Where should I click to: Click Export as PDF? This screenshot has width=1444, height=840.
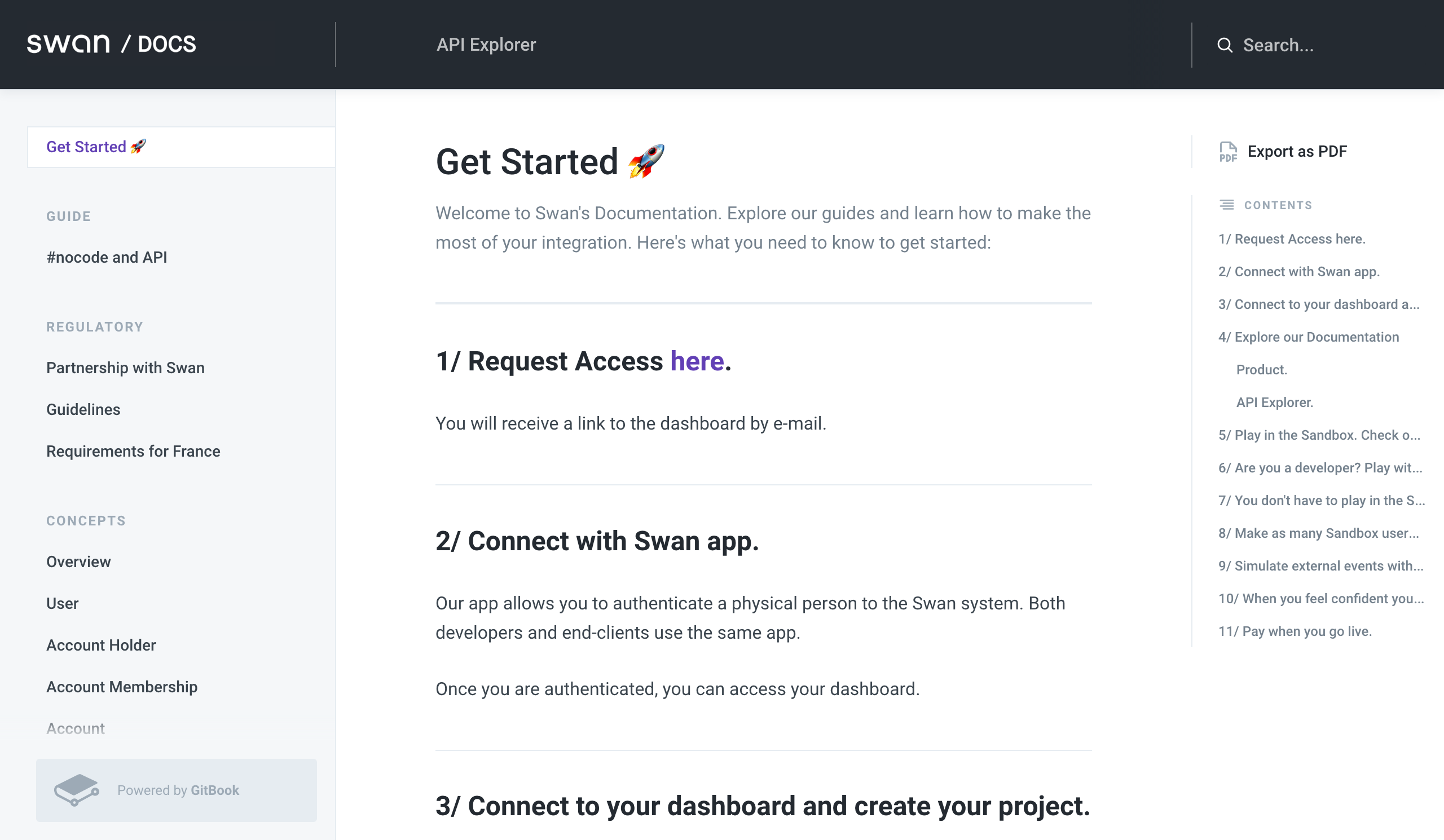pyautogui.click(x=1297, y=152)
